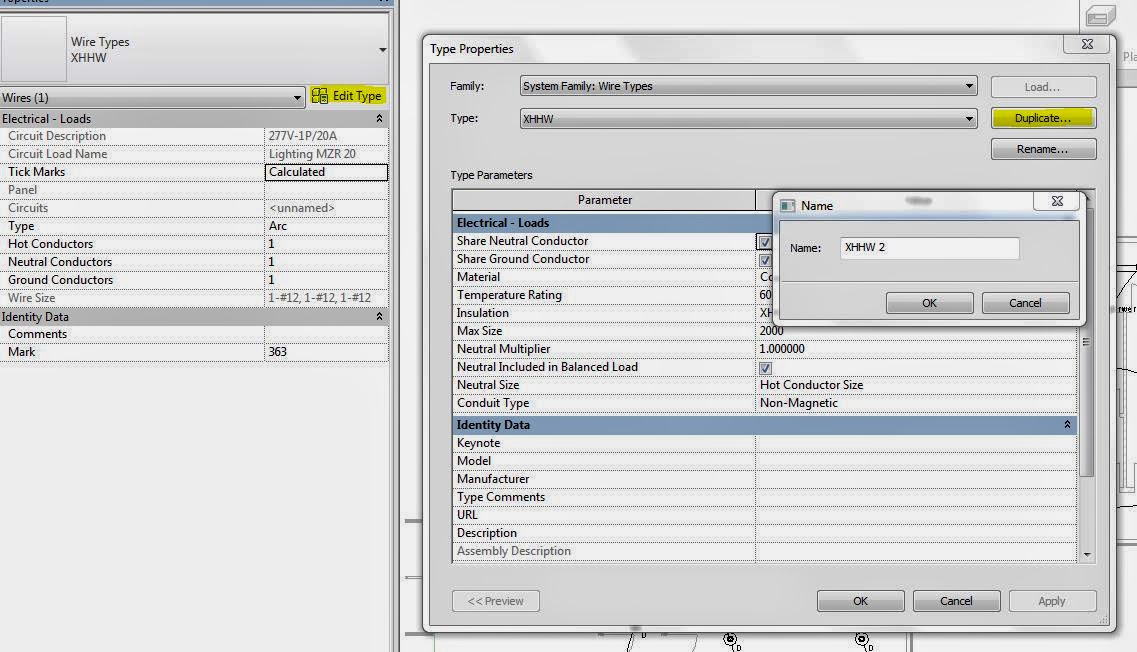The height and width of the screenshot is (652, 1137).
Task: Show preview using << Preview button
Action: [495, 601]
